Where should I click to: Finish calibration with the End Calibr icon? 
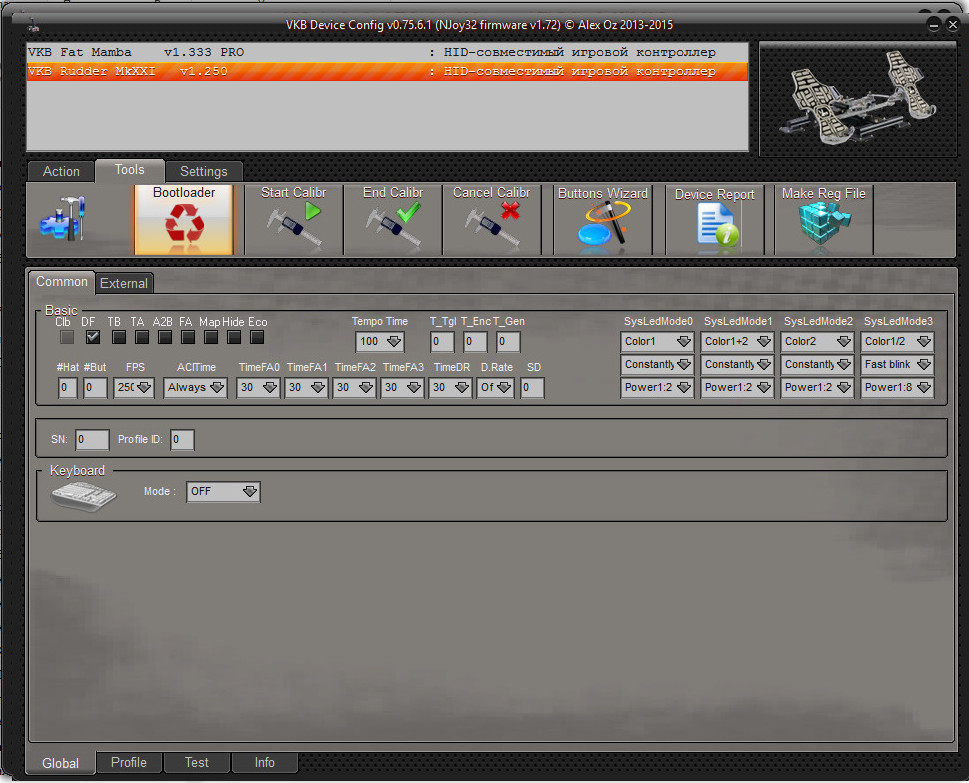(393, 220)
